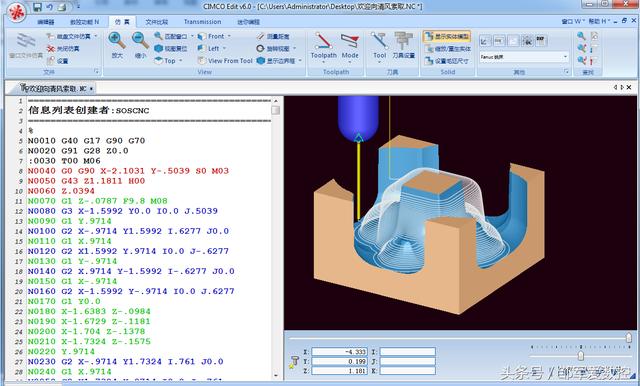Toggle the axes display icon in 其他 group
This screenshot has height=386, width=640.
tap(485, 40)
